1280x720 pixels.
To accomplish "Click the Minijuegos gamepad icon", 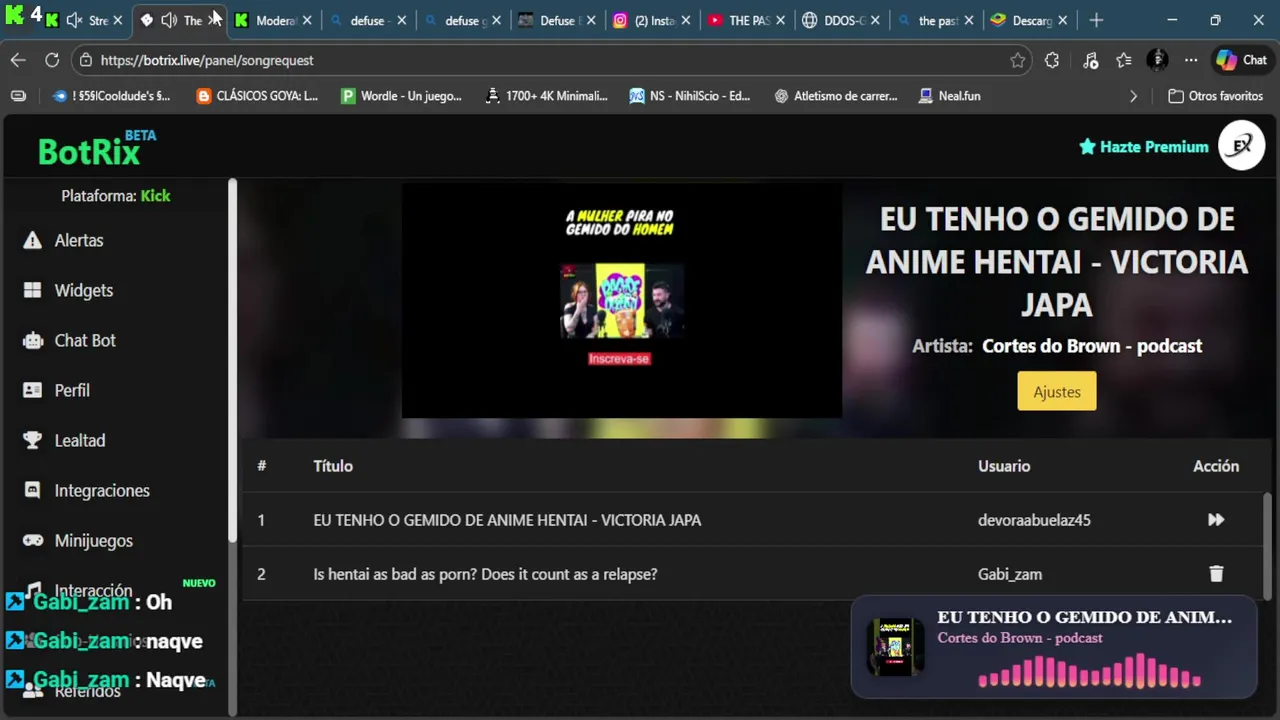I will click(33, 540).
